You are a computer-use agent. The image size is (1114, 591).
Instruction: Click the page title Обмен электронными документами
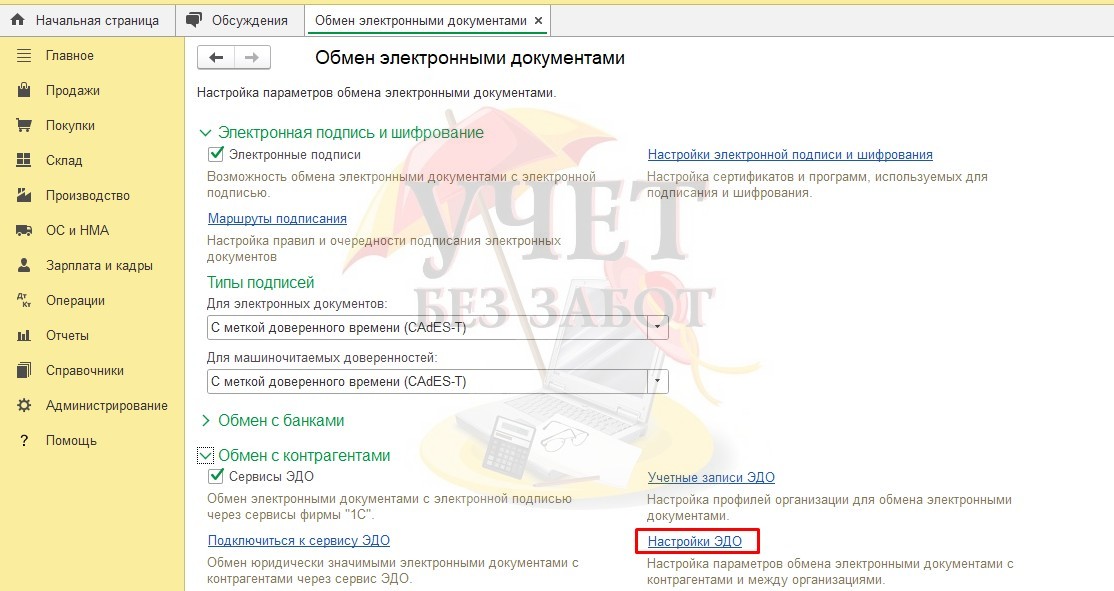pos(470,58)
